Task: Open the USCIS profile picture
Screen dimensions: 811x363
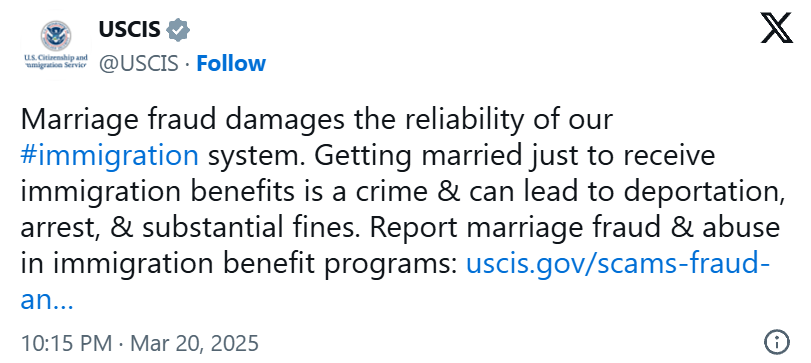Action: tap(56, 46)
